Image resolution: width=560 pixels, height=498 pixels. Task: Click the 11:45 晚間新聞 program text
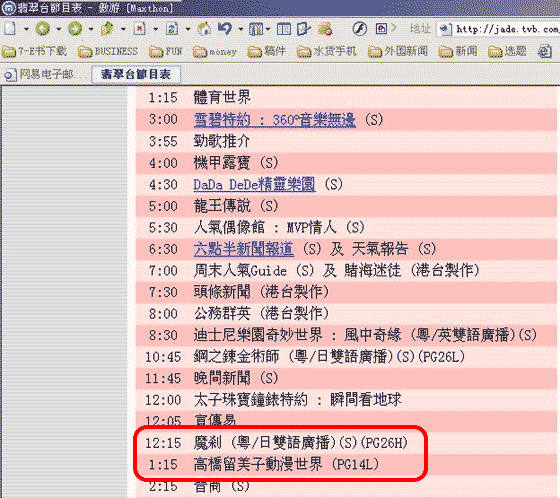click(236, 378)
